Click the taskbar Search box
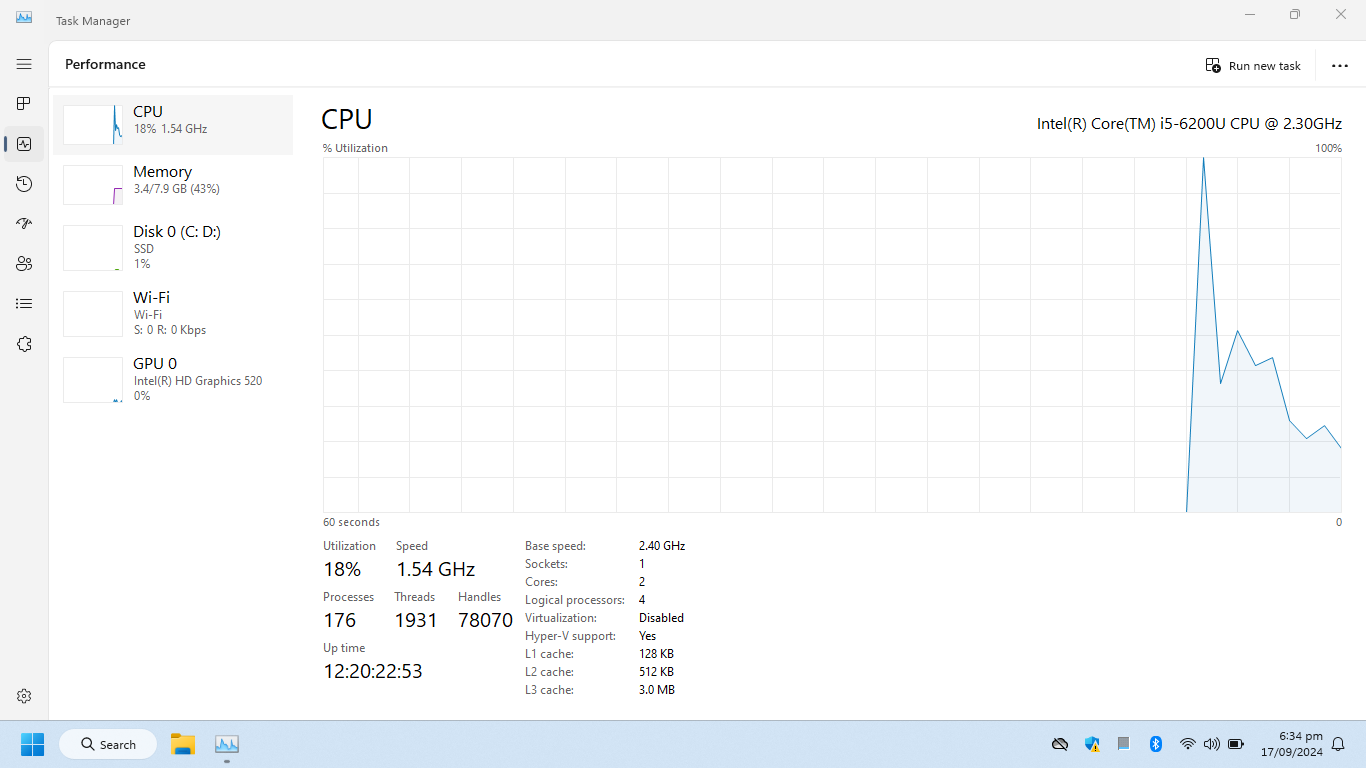This screenshot has height=768, width=1366. click(x=108, y=744)
